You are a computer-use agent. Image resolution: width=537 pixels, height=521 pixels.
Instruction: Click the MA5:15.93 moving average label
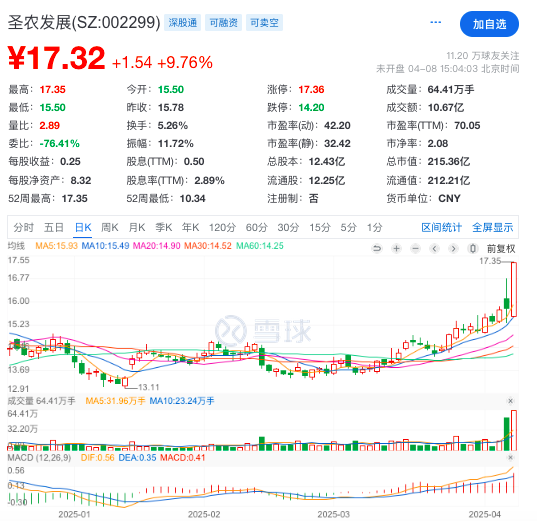pyautogui.click(x=57, y=246)
